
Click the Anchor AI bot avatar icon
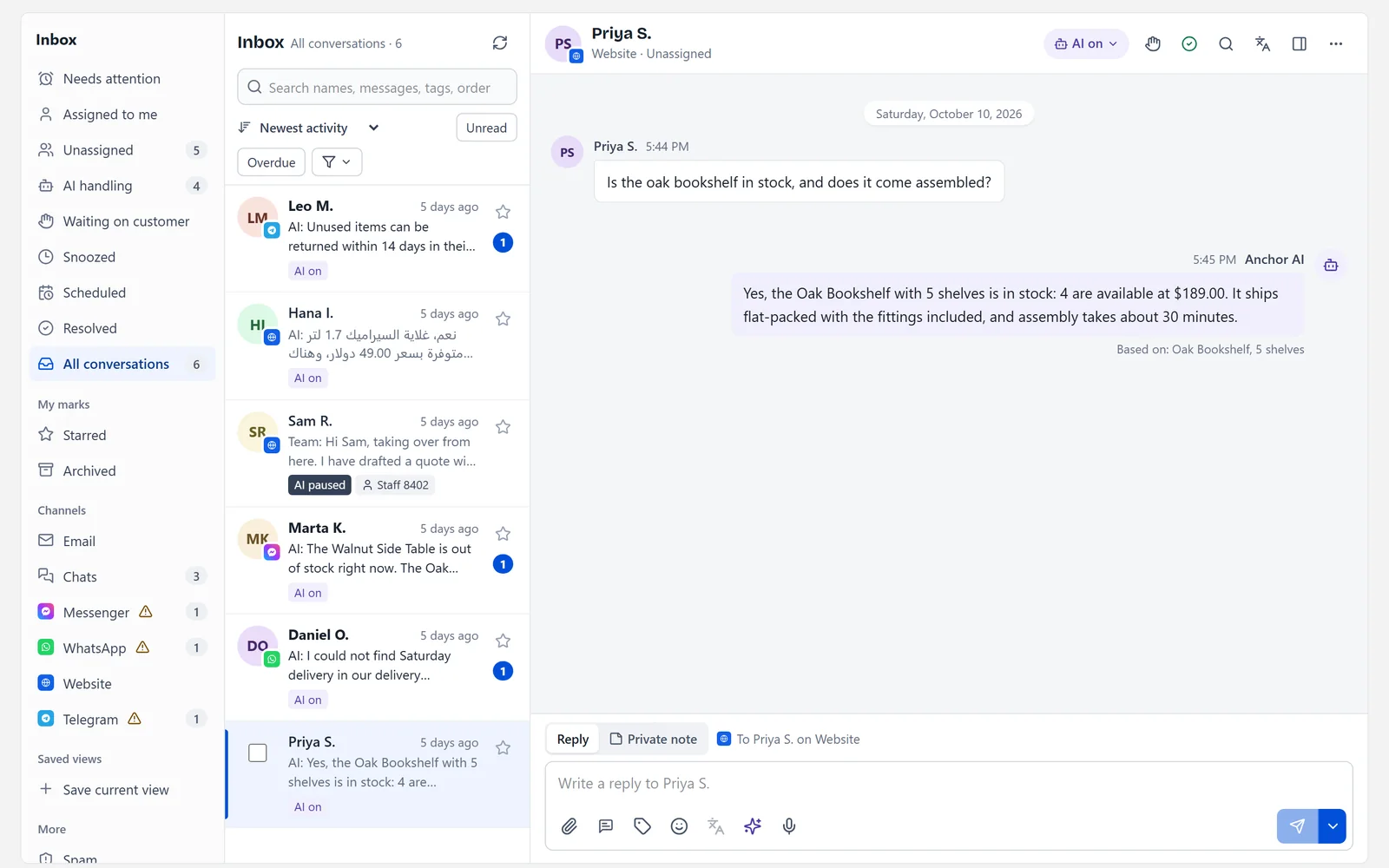[x=1331, y=265]
